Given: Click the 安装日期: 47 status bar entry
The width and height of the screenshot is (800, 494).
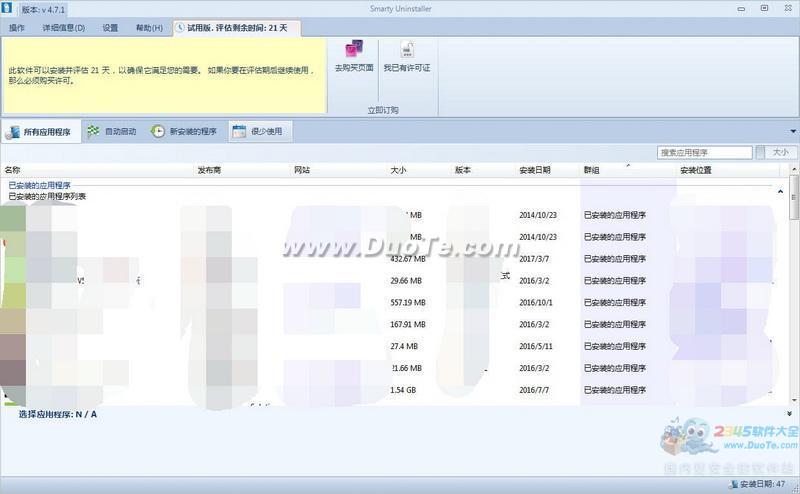Looking at the screenshot, I should tap(762, 484).
